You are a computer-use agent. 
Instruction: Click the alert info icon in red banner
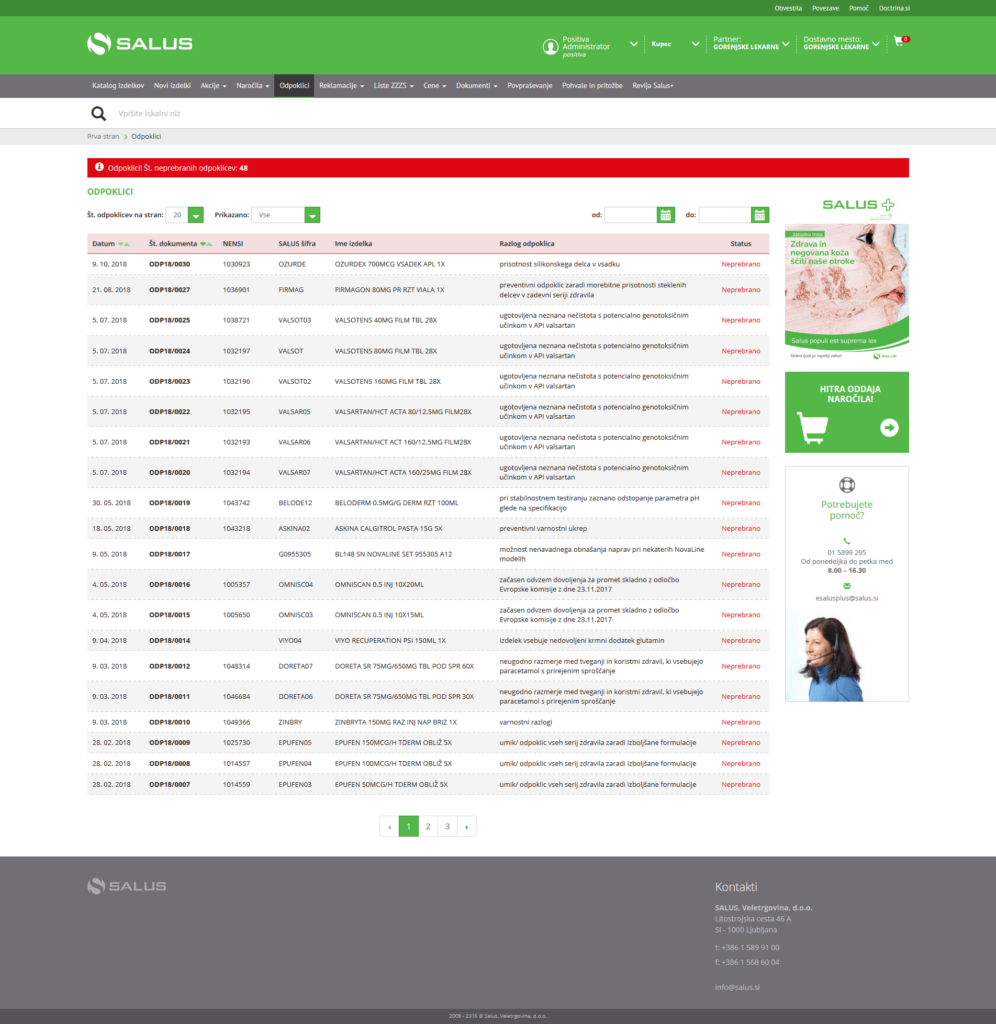click(99, 167)
